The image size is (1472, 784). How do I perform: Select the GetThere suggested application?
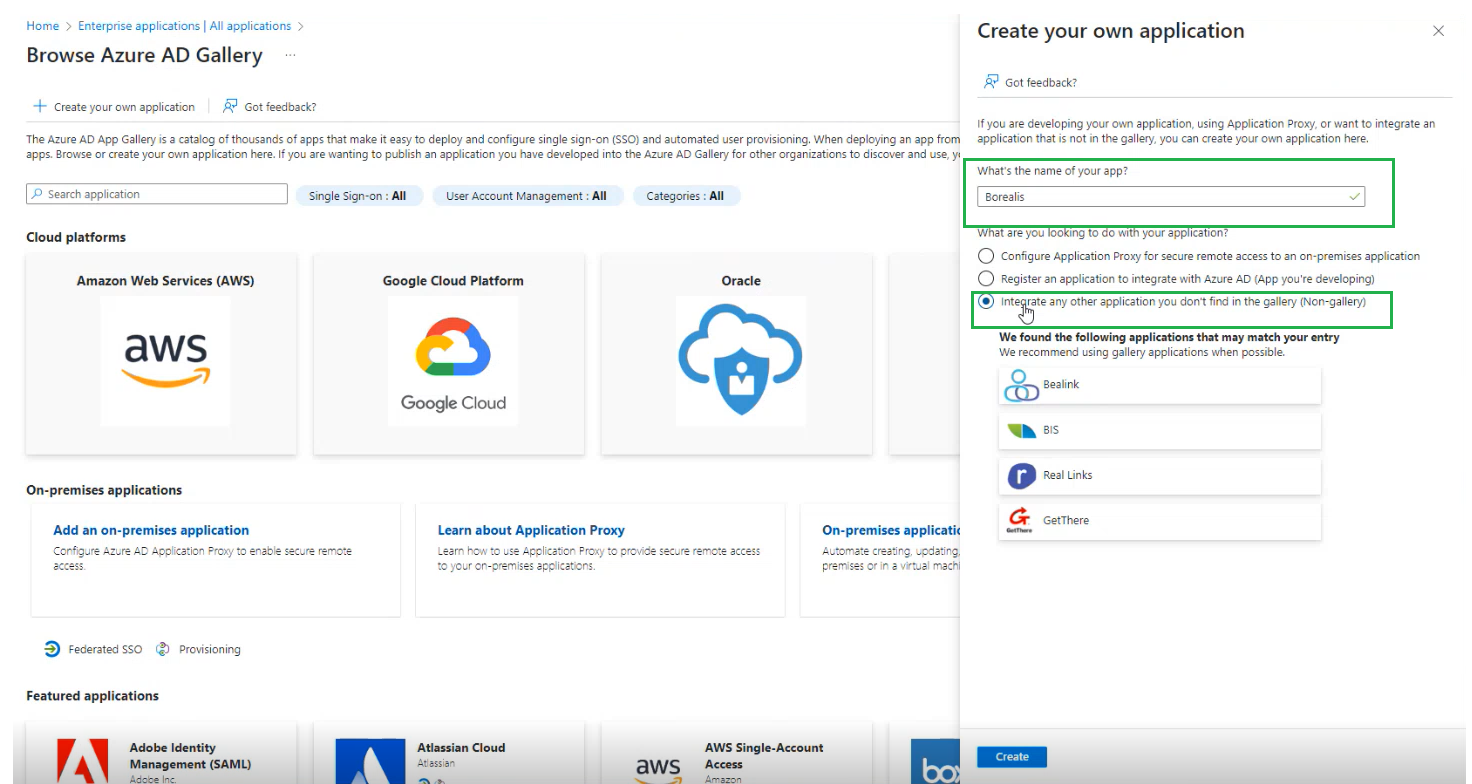pos(1160,521)
